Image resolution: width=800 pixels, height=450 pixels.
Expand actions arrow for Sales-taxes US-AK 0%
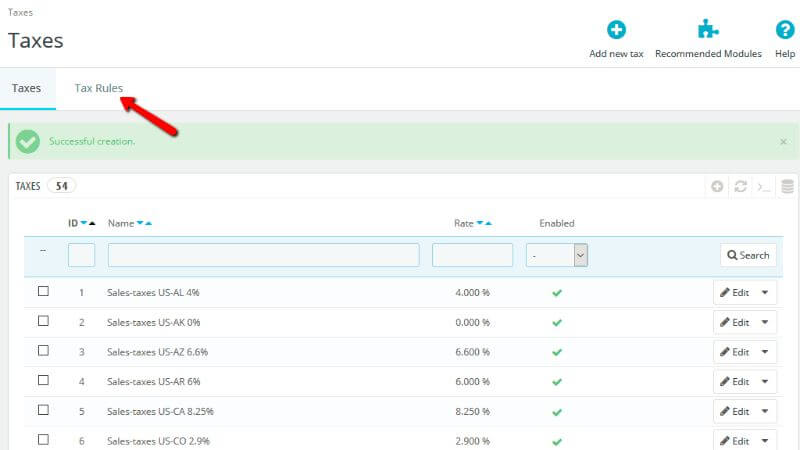(x=765, y=322)
